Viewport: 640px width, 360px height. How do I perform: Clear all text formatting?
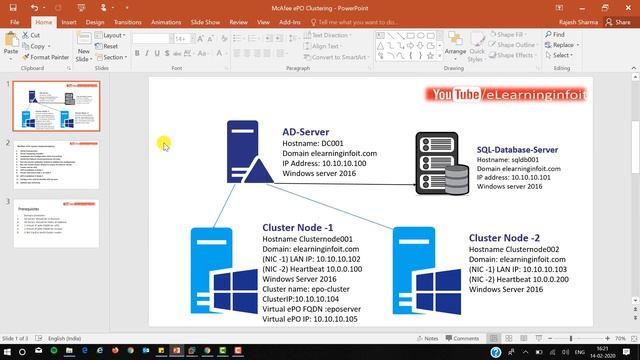click(224, 38)
